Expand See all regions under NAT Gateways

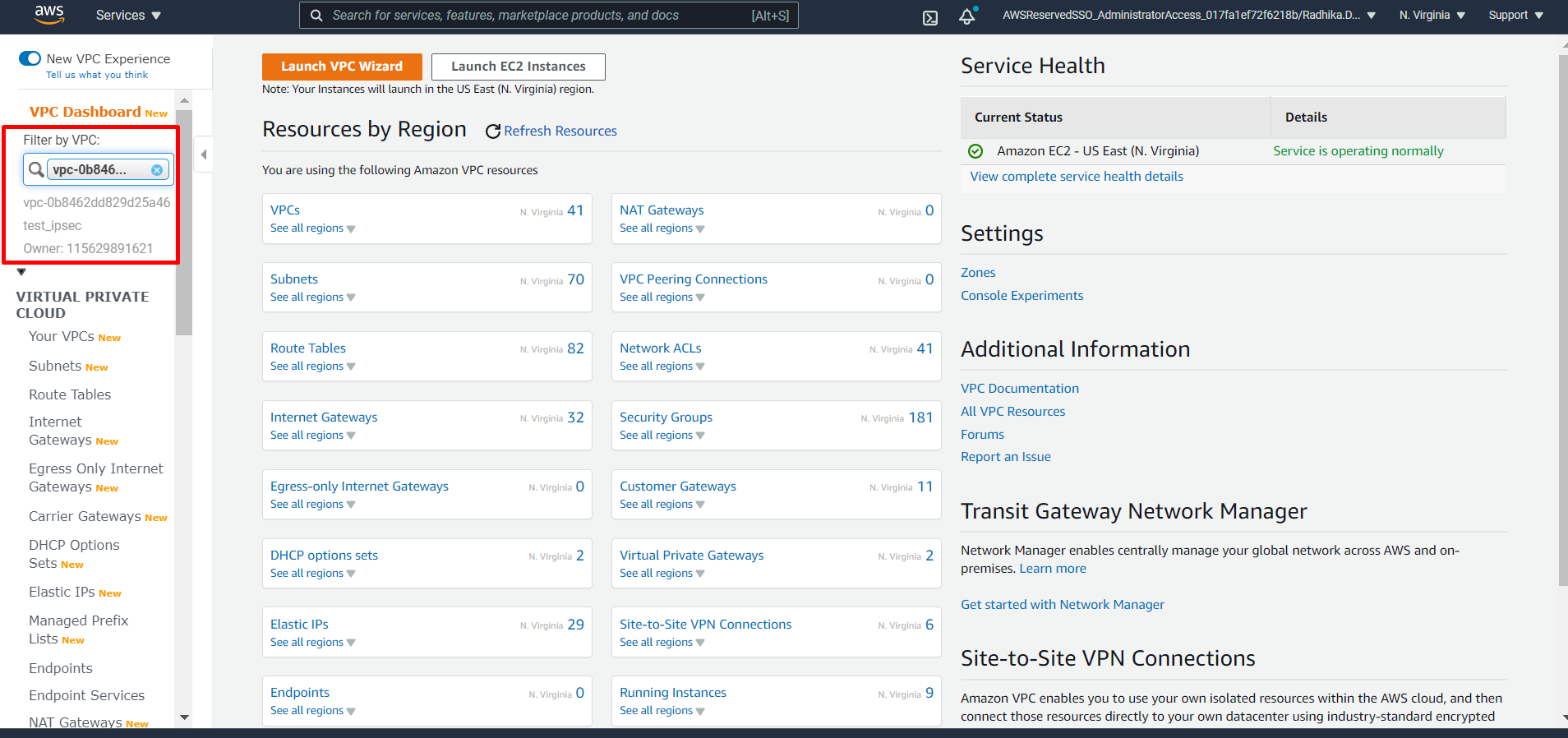pyautogui.click(x=662, y=228)
